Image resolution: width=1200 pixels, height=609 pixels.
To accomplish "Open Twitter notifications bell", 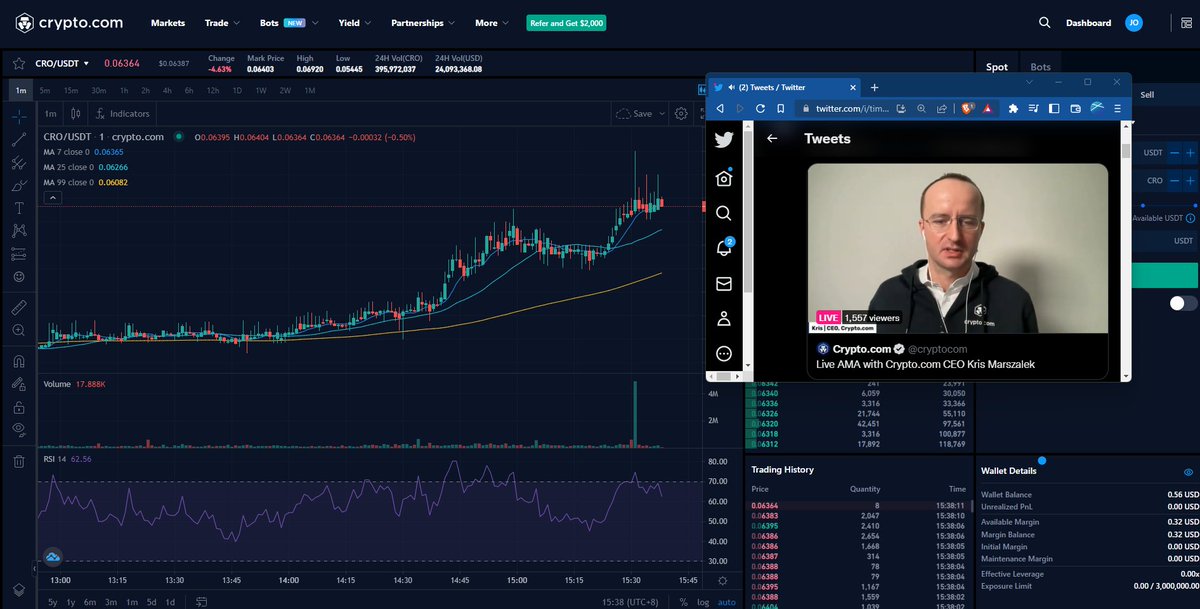I will 724,248.
